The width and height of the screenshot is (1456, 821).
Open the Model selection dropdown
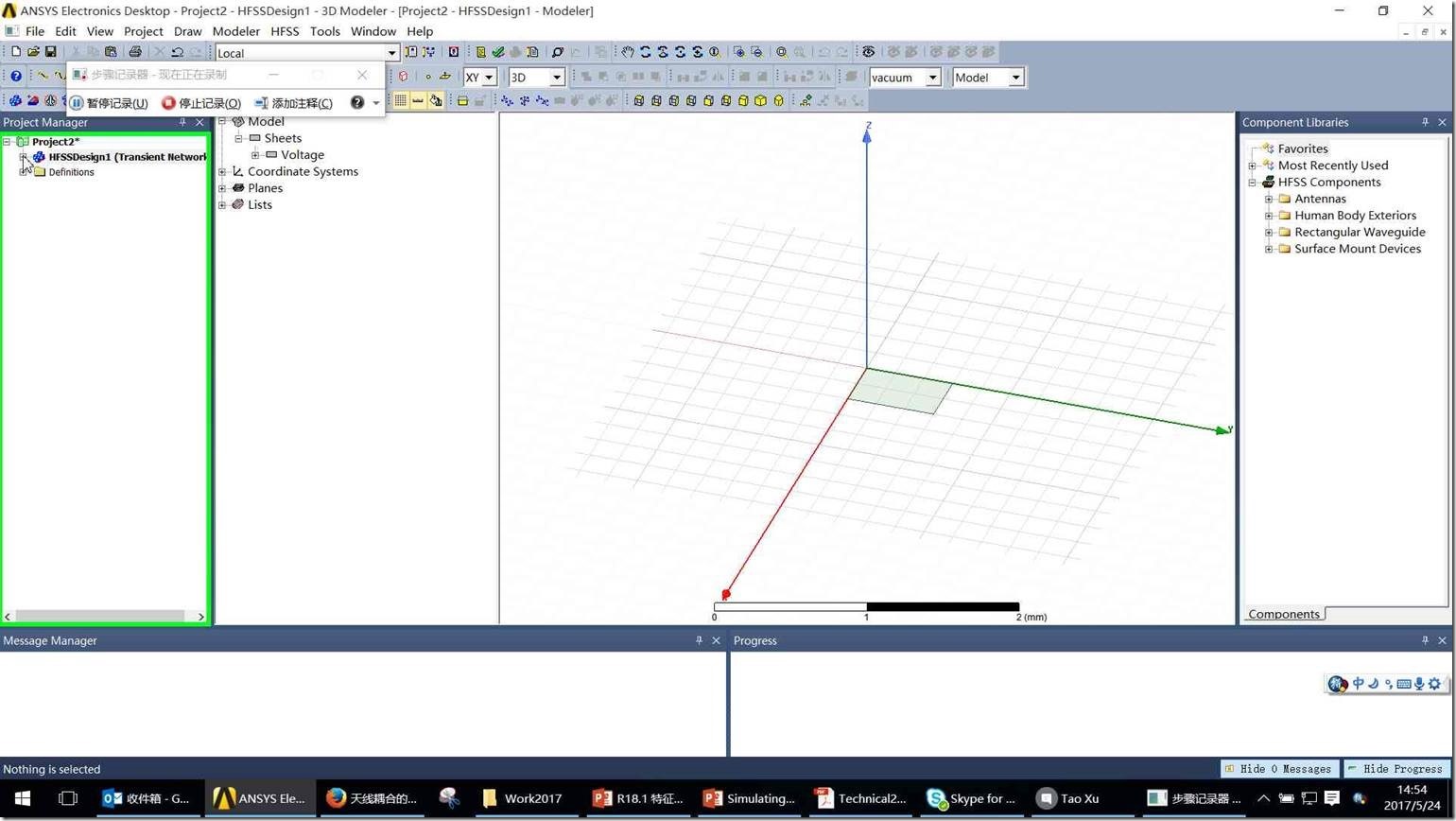(x=1015, y=78)
